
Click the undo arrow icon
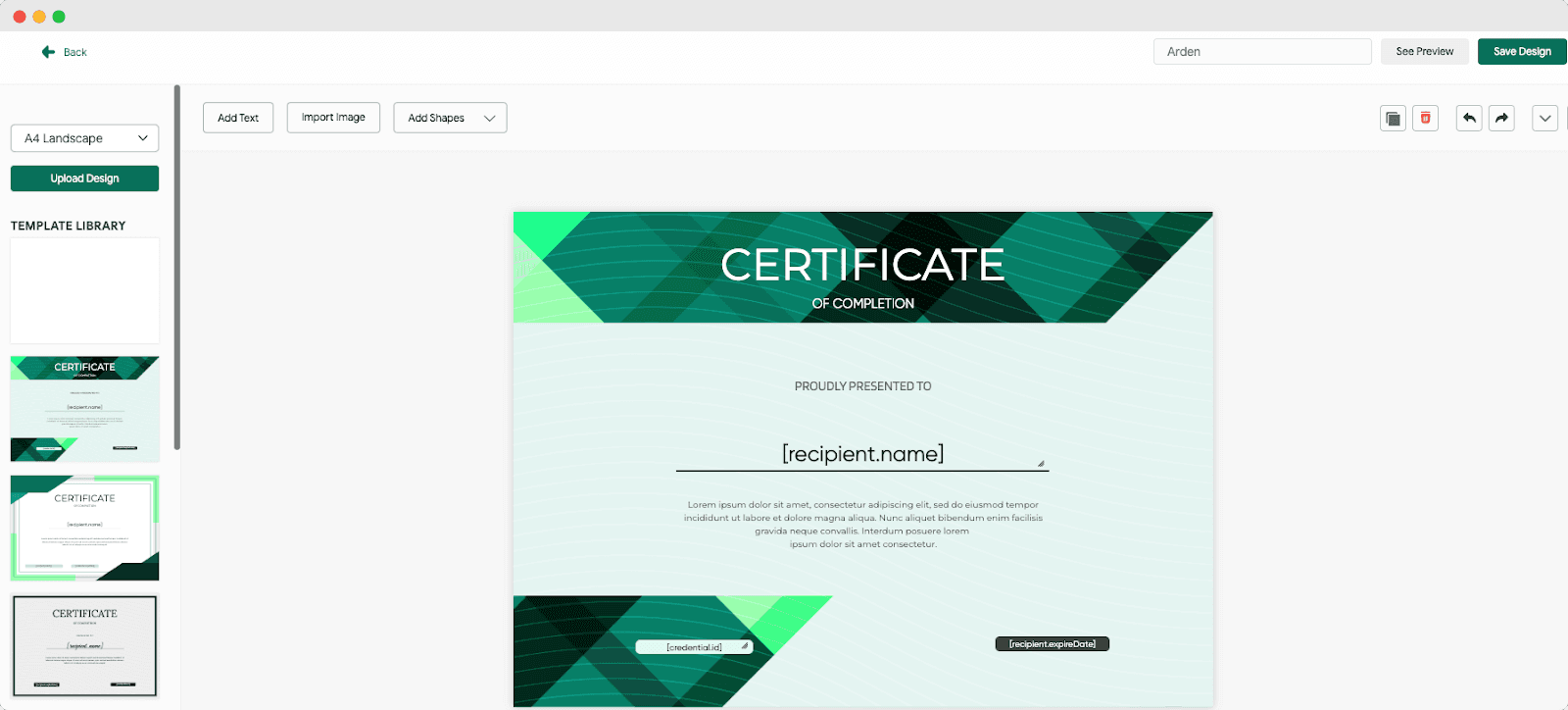click(1469, 119)
